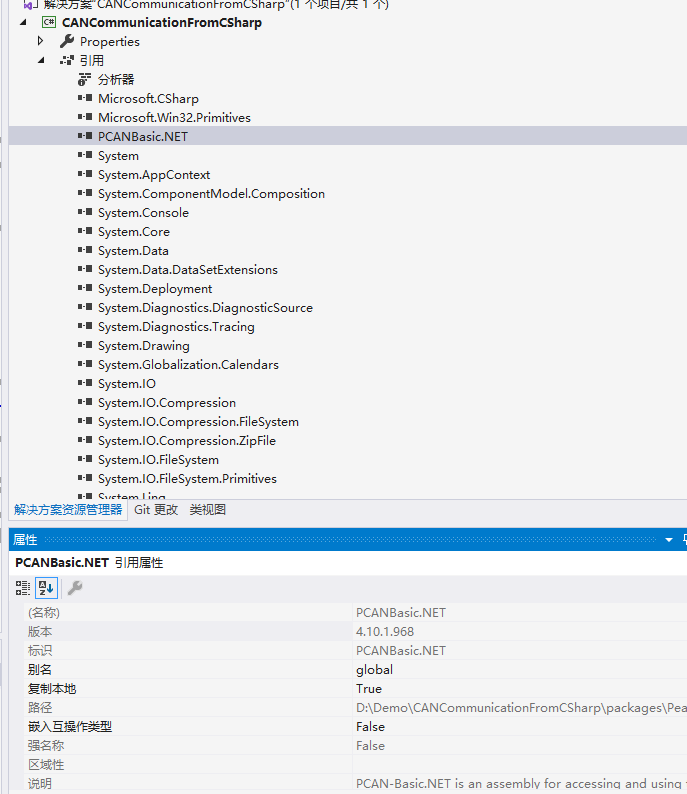Click the PCANBasic.NET reference icon
687x794 pixels.
pos(85,136)
